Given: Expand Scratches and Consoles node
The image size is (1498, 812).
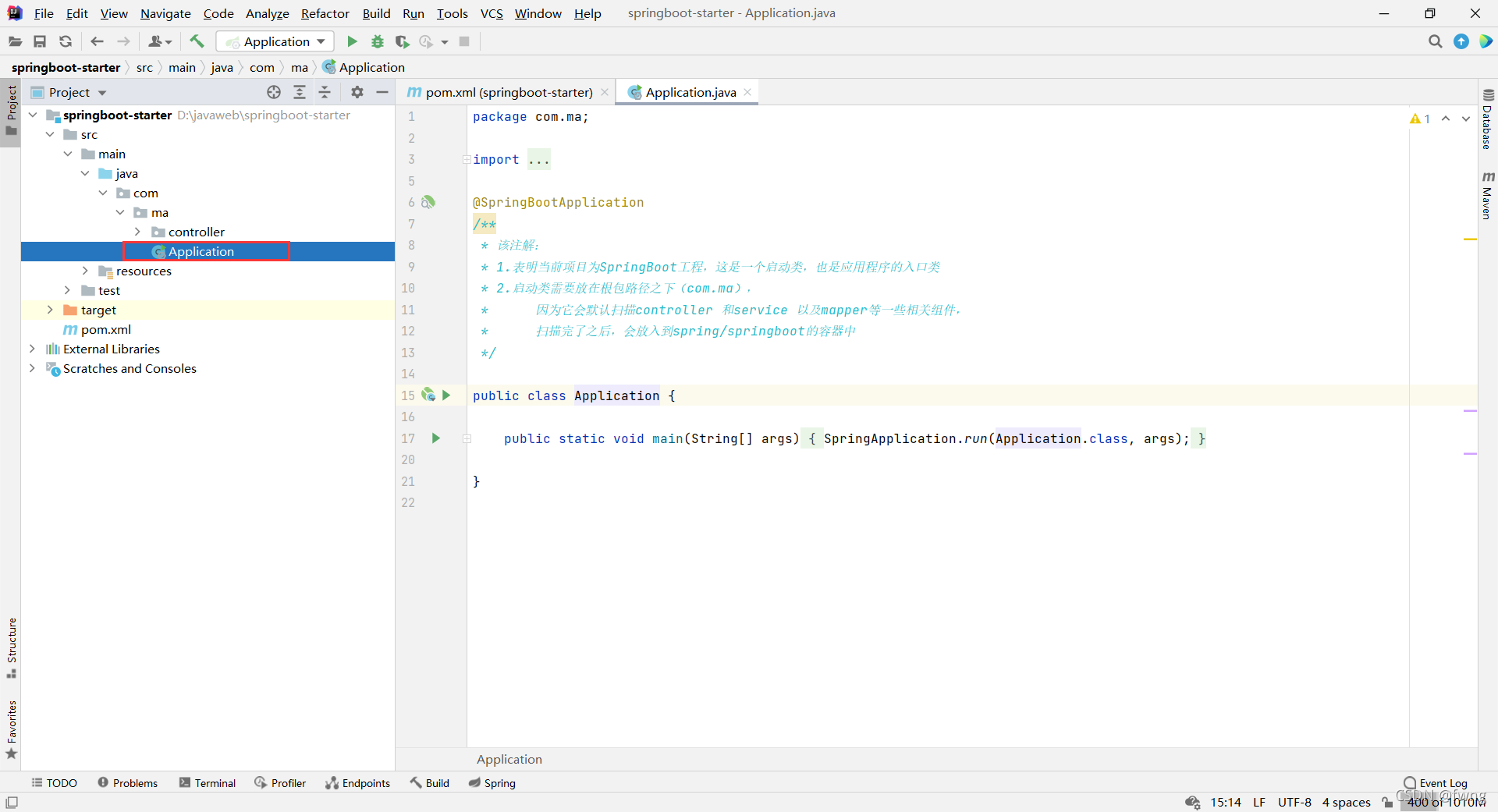Looking at the screenshot, I should point(33,368).
